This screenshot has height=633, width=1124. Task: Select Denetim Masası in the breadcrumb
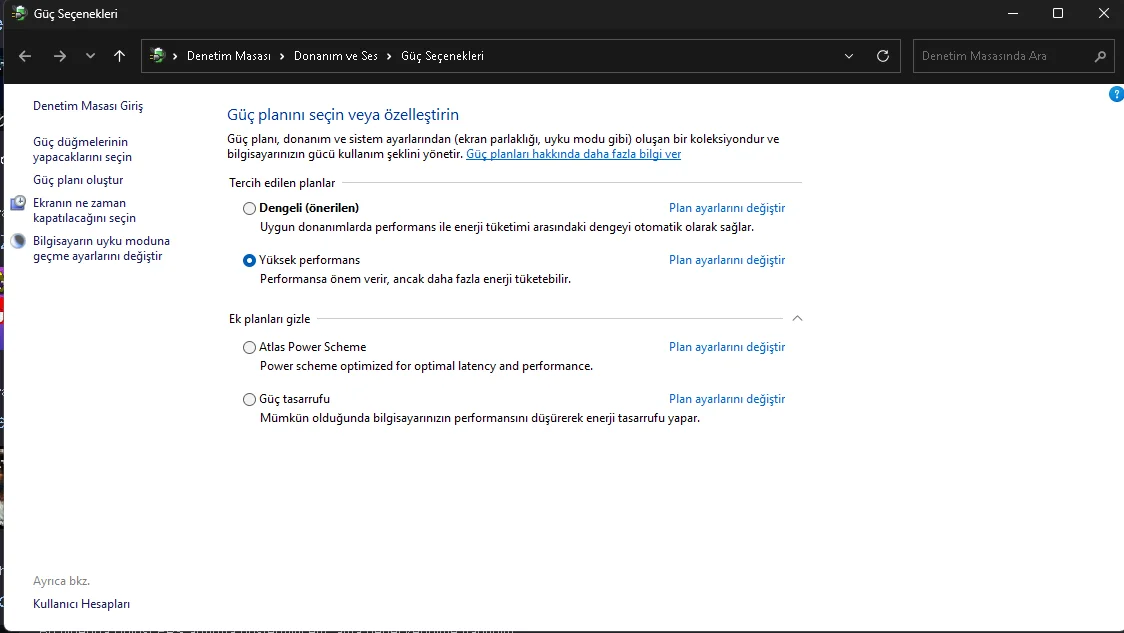click(229, 56)
